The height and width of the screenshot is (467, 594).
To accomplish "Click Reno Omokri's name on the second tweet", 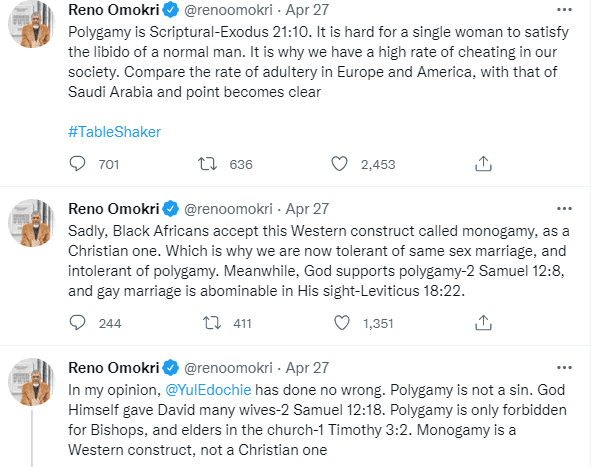I will 114,209.
